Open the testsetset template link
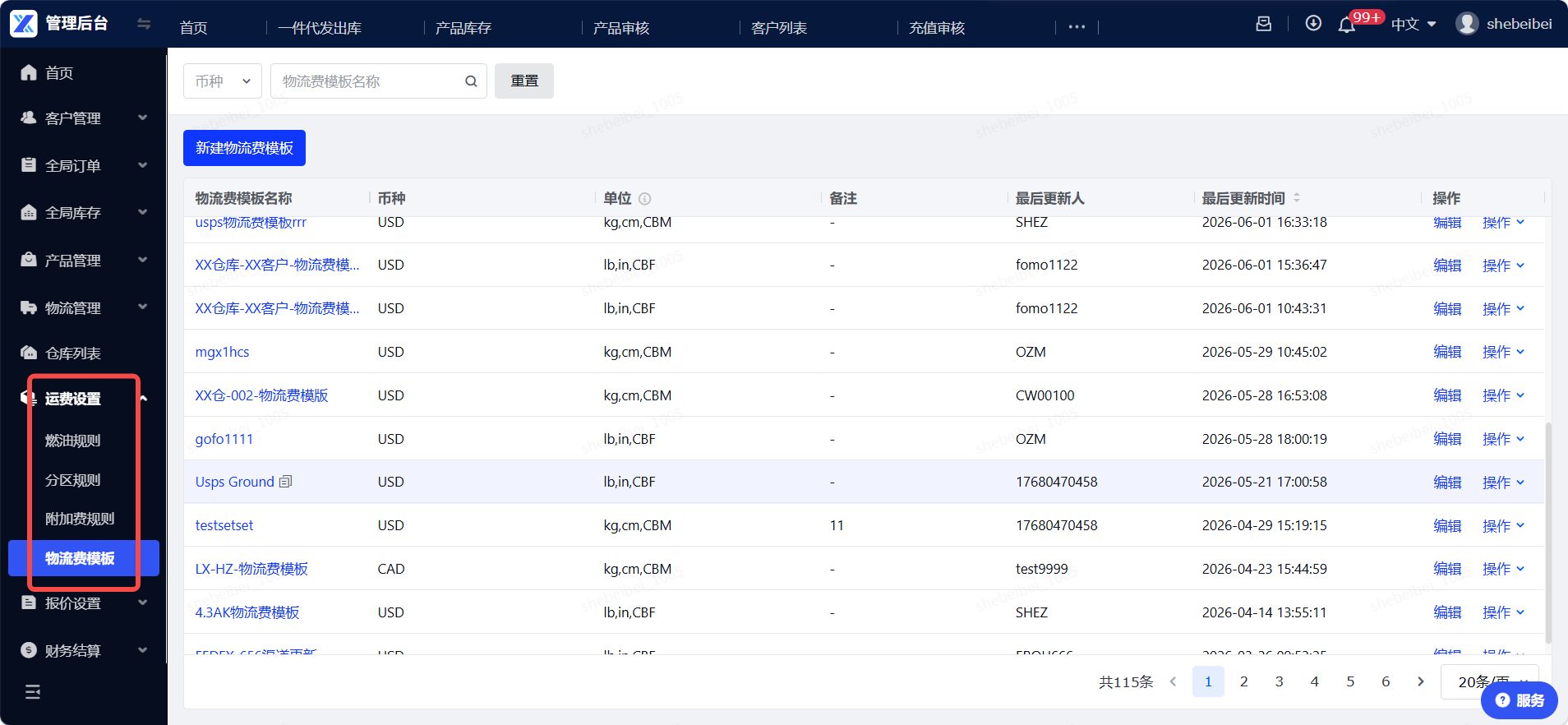This screenshot has width=1568, height=725. point(224,525)
